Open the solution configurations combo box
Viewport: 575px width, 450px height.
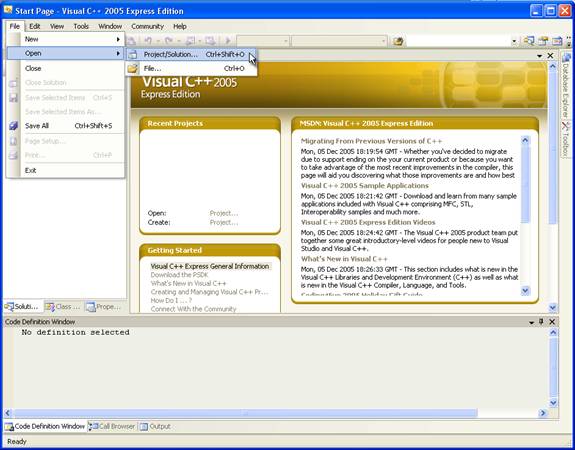click(263, 41)
